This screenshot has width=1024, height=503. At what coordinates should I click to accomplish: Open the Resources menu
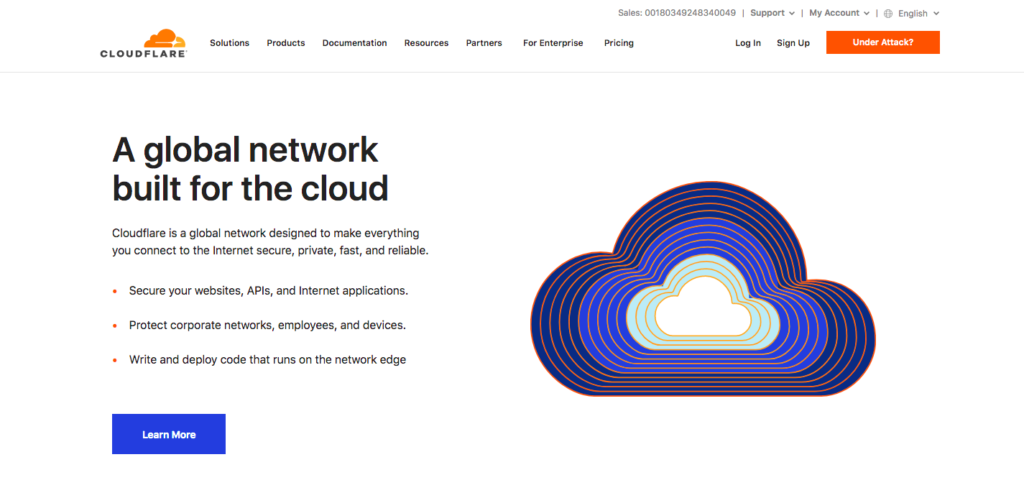[x=426, y=43]
